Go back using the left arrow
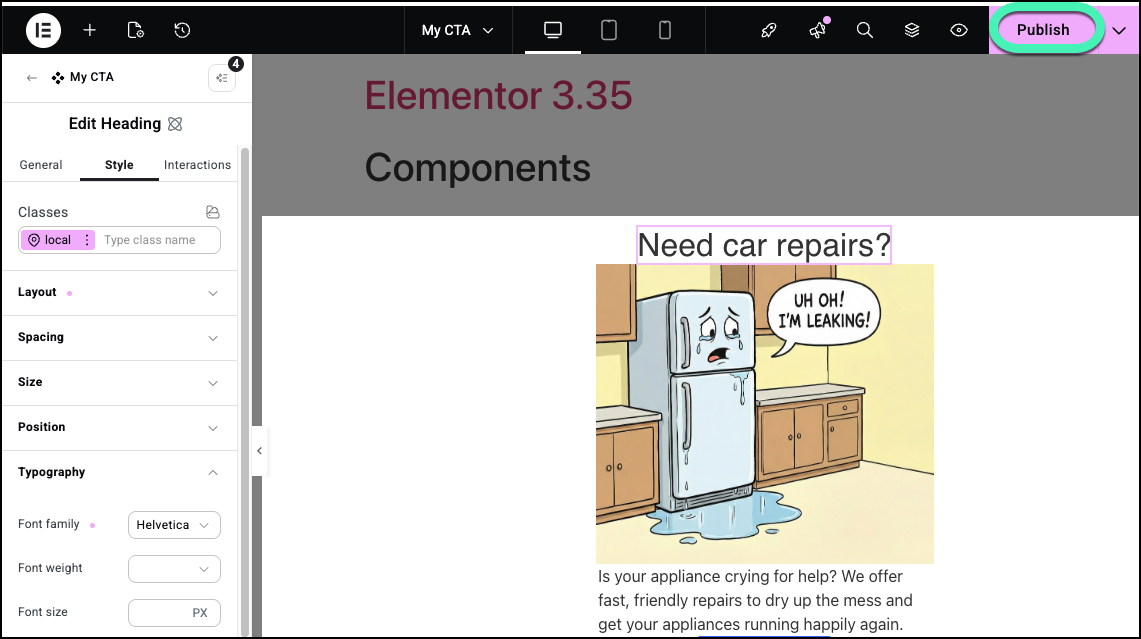The width and height of the screenshot is (1141, 639). [31, 78]
